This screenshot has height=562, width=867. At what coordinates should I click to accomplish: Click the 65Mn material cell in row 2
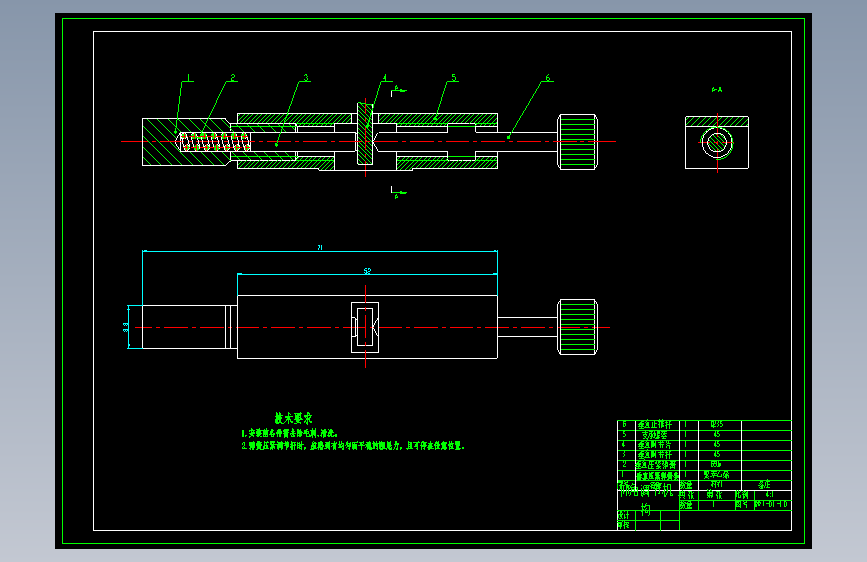click(x=716, y=464)
